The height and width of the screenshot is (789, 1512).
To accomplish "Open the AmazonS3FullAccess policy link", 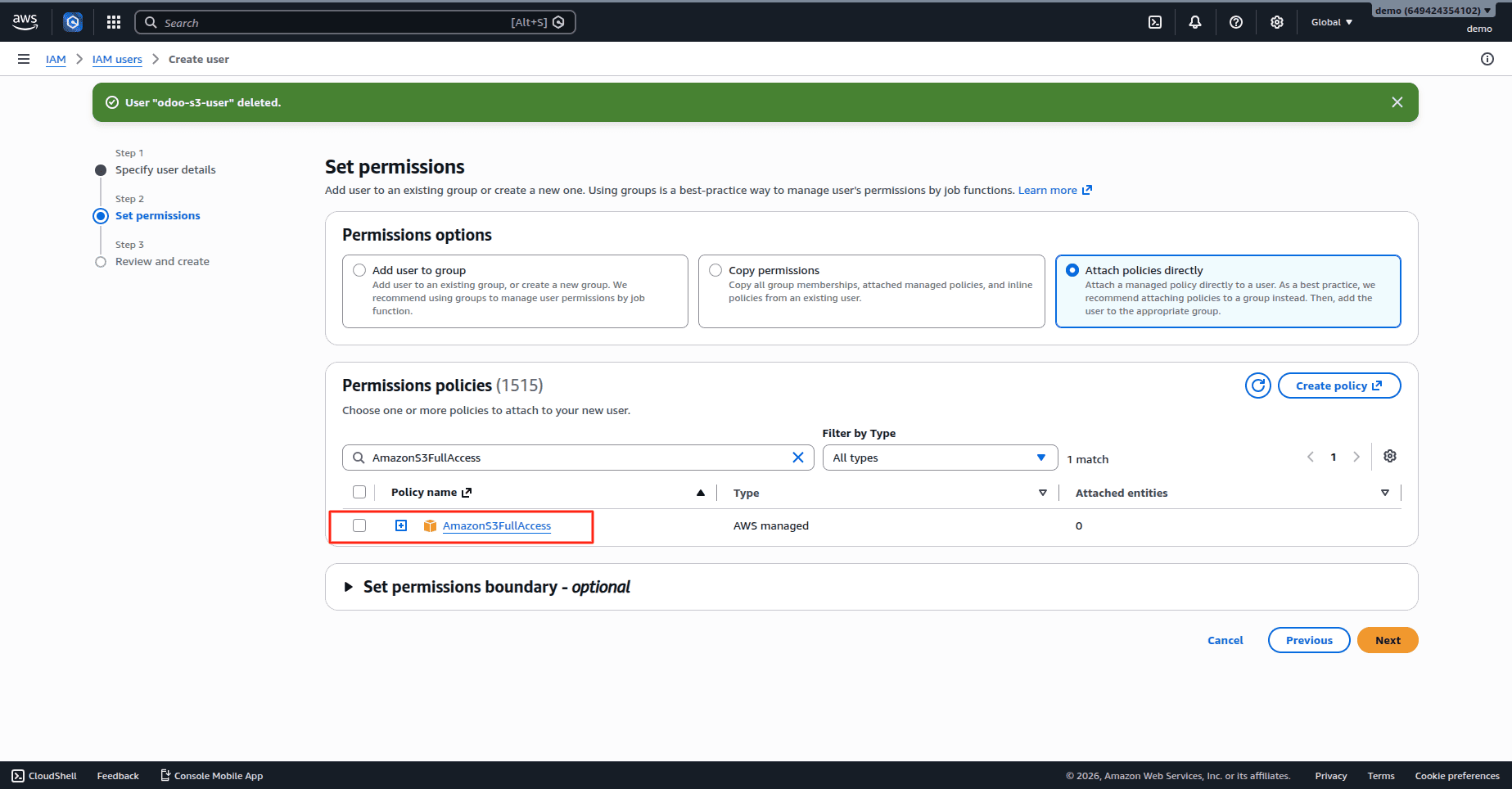I will (497, 525).
